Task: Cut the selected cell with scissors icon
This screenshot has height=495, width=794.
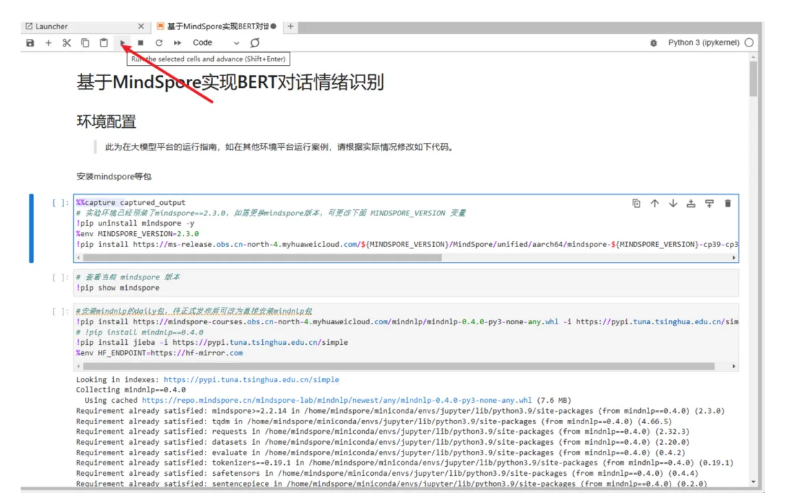Action: pyautogui.click(x=67, y=43)
